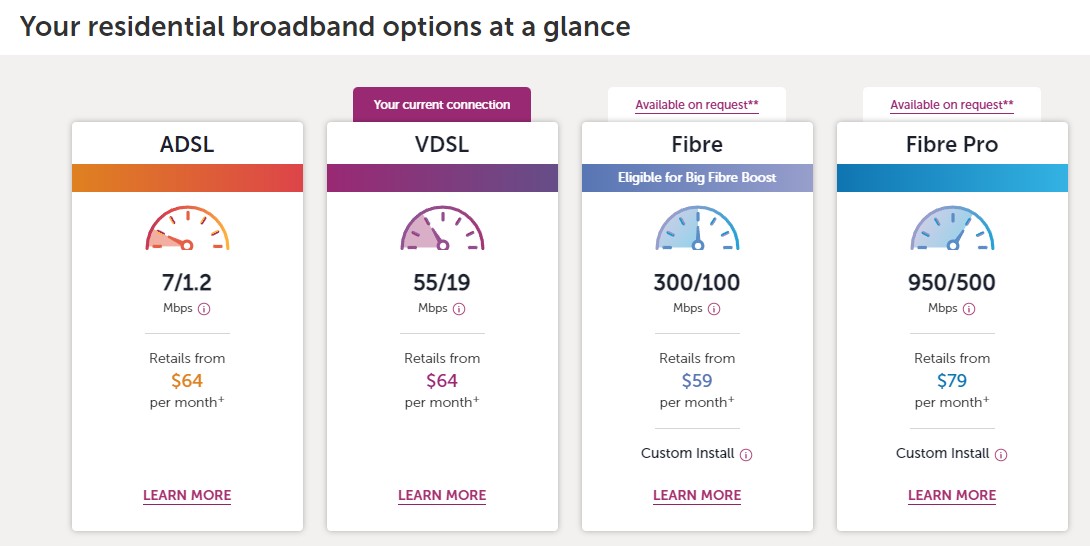Click the Fibre Pro card heading

pos(952,144)
